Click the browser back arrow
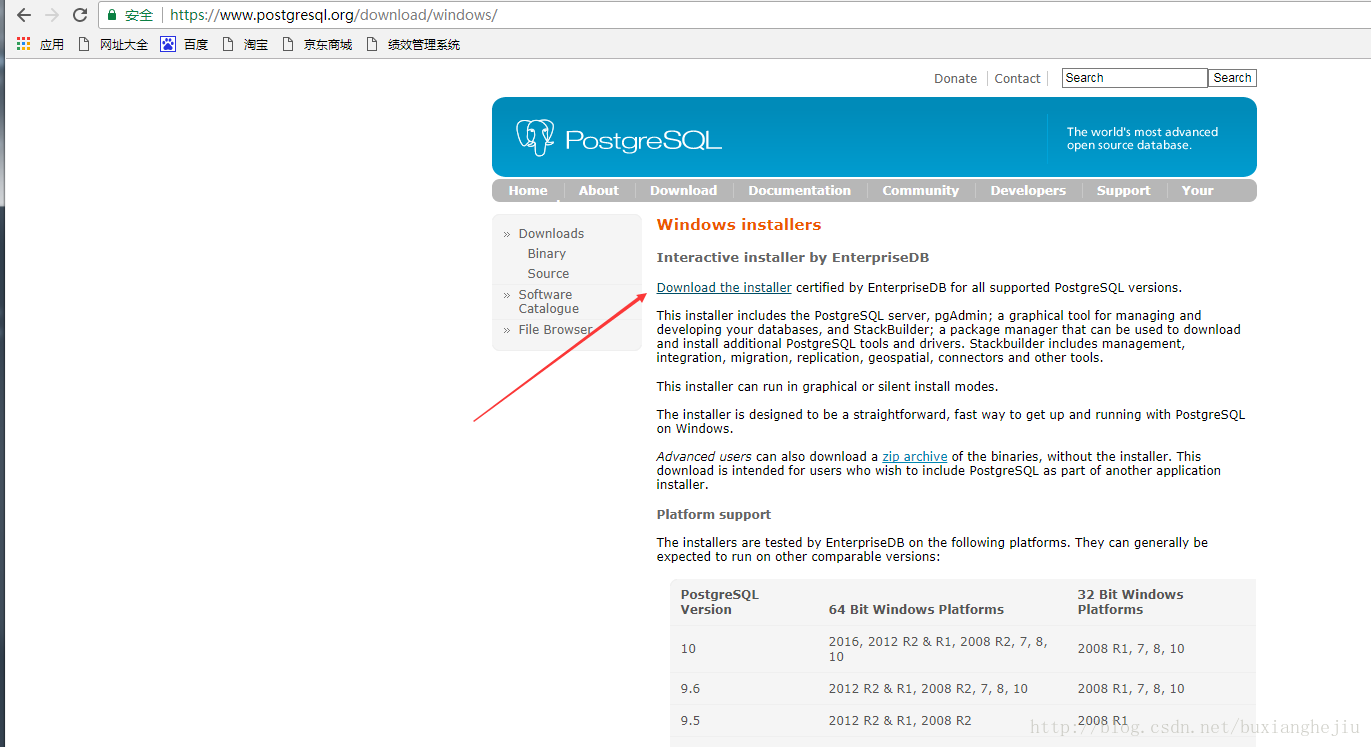 coord(24,15)
